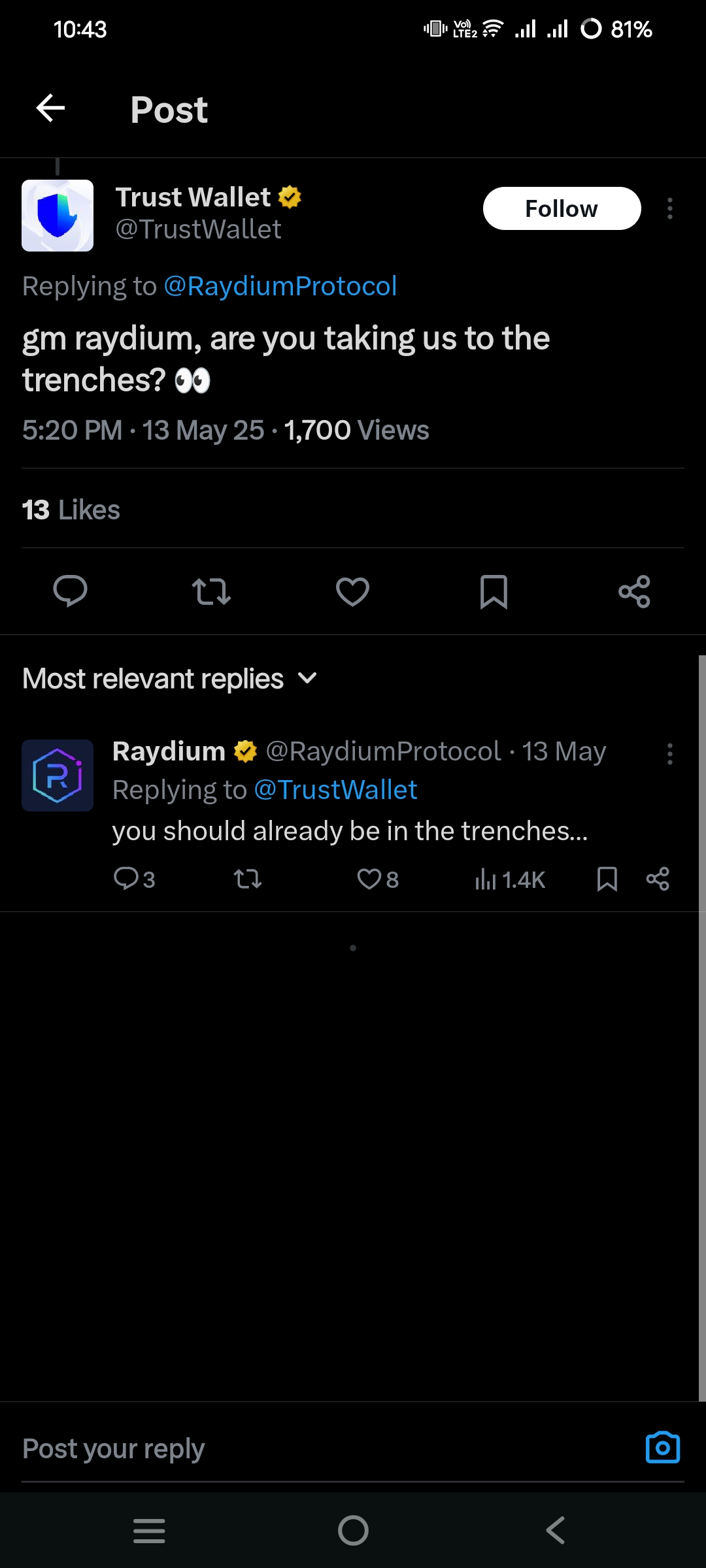Open comments on the Raydium reply
Image resolution: width=706 pixels, height=1568 pixels.
pyautogui.click(x=126, y=879)
